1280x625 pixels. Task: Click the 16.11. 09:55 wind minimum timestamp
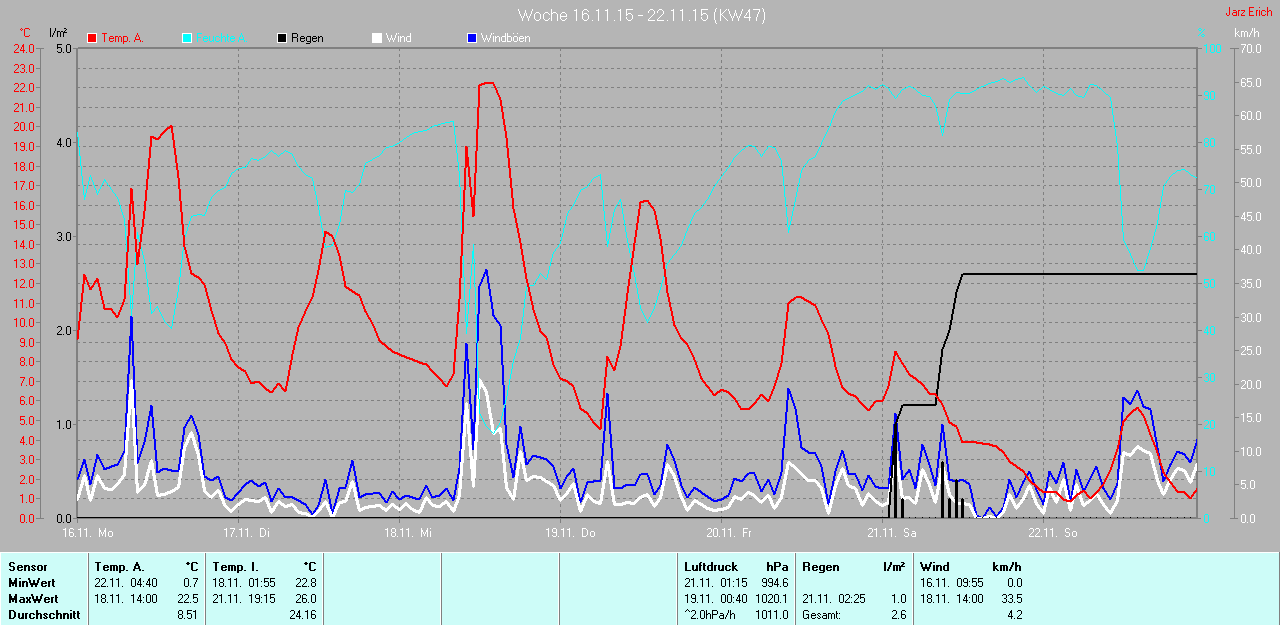[953, 583]
